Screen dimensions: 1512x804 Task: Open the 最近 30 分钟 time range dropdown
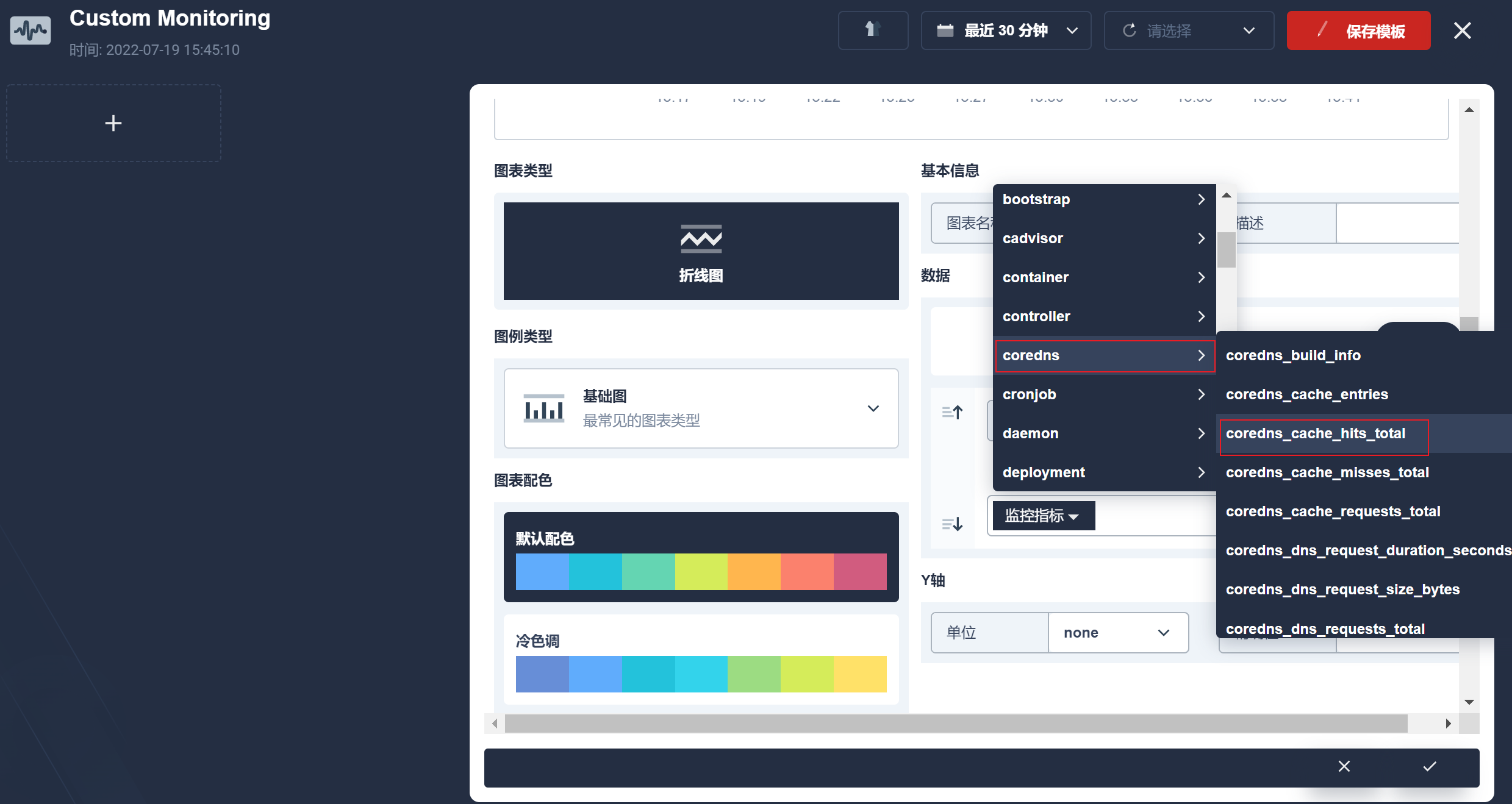point(1006,30)
